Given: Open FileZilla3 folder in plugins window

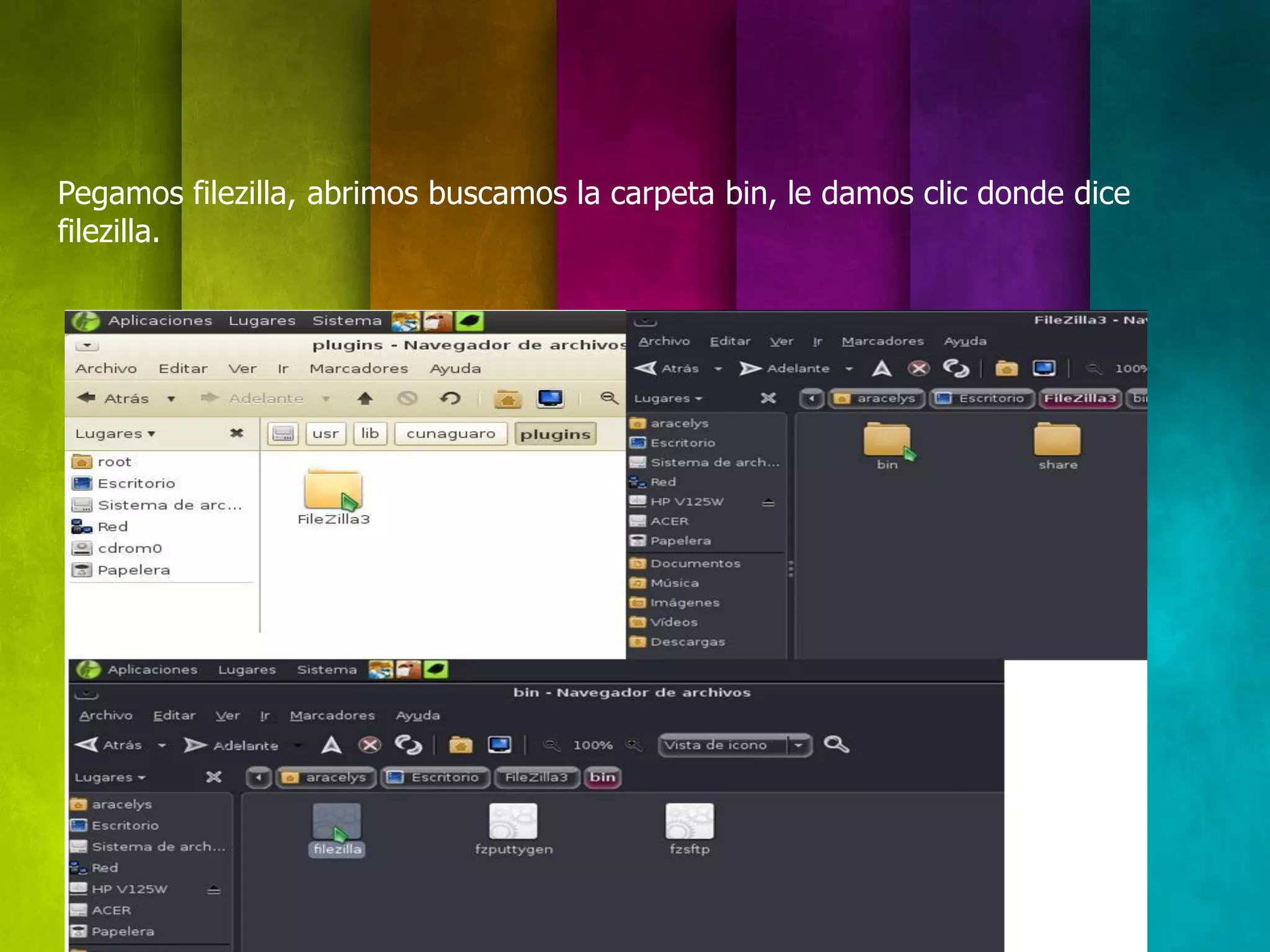Looking at the screenshot, I should pos(334,498).
